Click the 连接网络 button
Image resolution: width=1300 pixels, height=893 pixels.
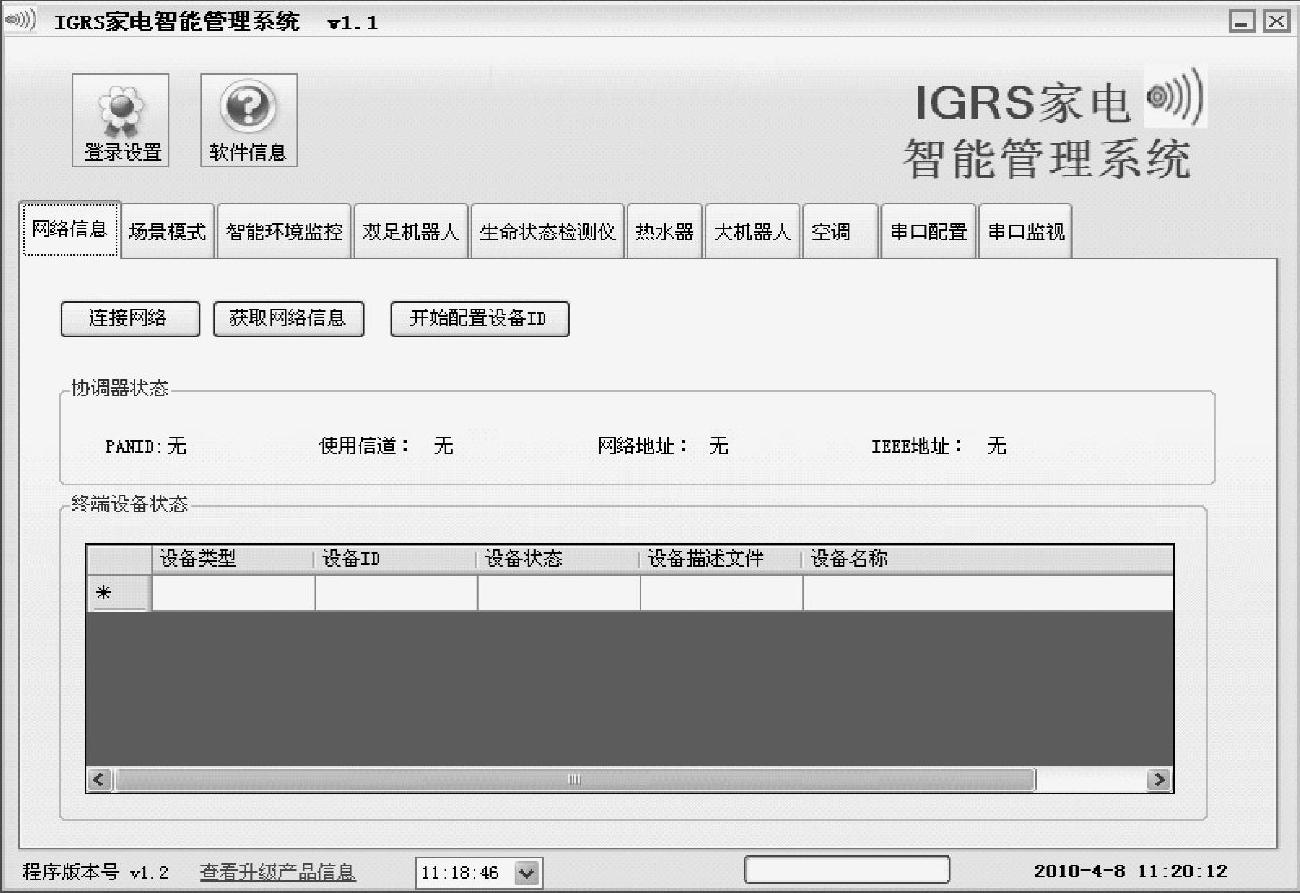(x=130, y=319)
